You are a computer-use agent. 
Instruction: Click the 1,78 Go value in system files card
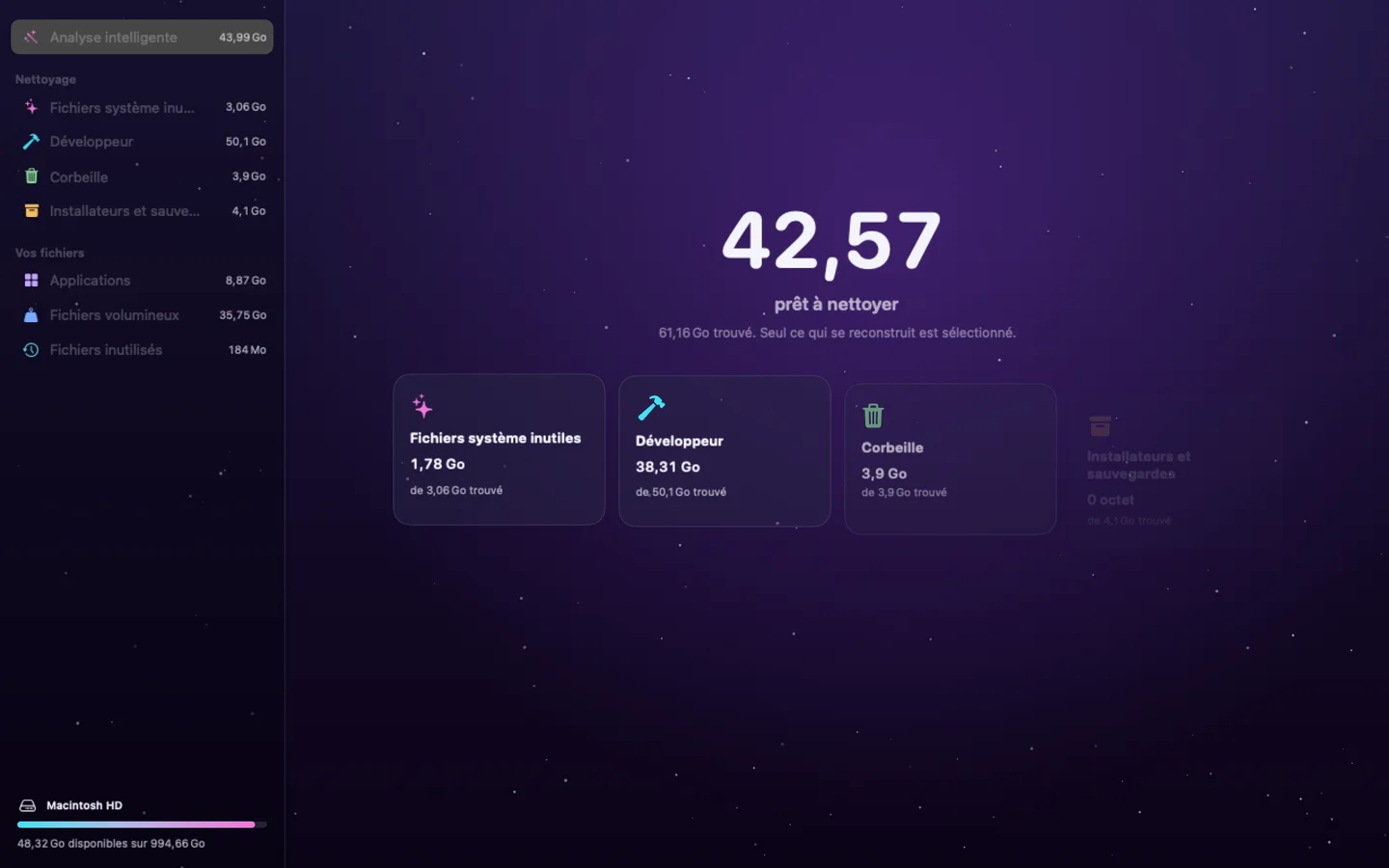point(438,464)
